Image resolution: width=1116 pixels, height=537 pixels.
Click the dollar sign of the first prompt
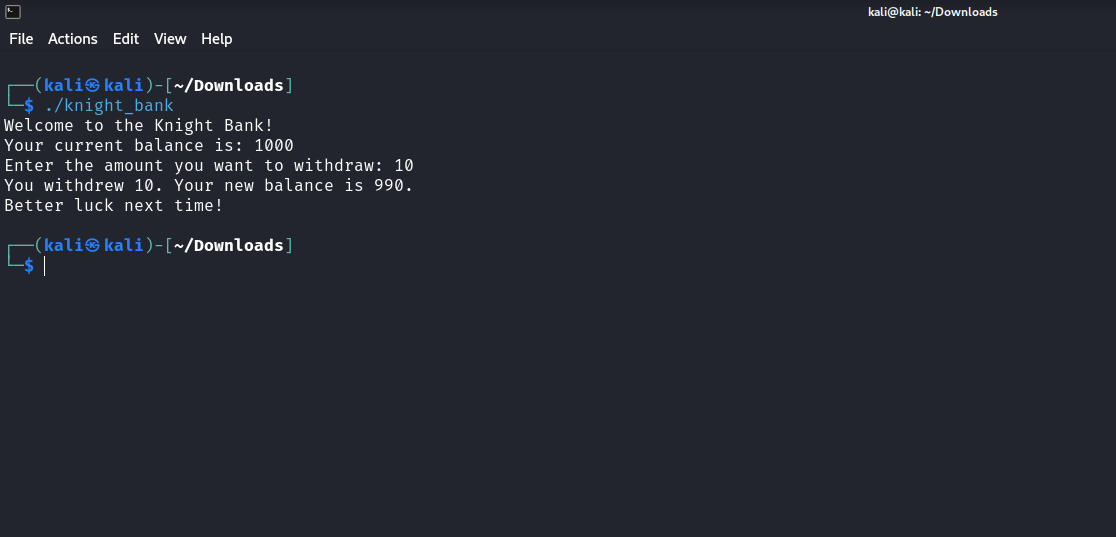tap(28, 106)
